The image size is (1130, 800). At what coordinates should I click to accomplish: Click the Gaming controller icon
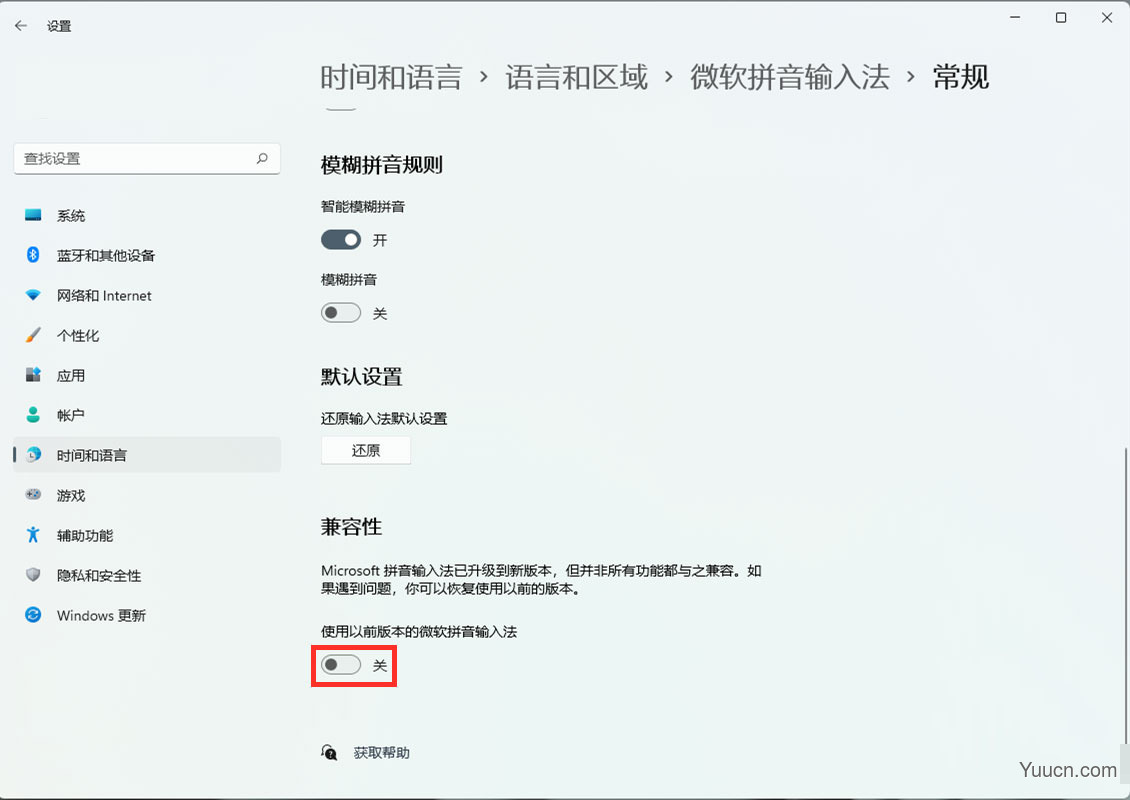tap(33, 494)
